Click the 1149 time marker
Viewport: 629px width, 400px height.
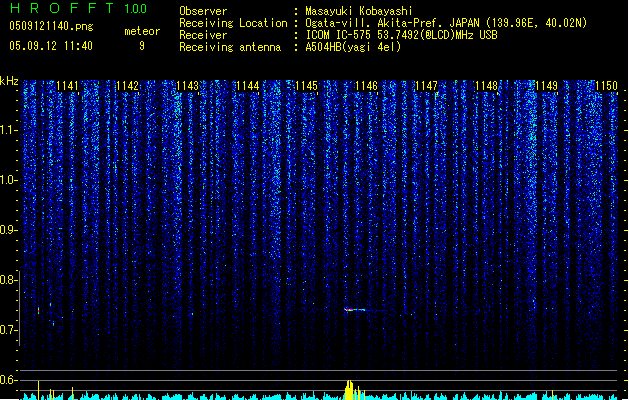tap(546, 86)
